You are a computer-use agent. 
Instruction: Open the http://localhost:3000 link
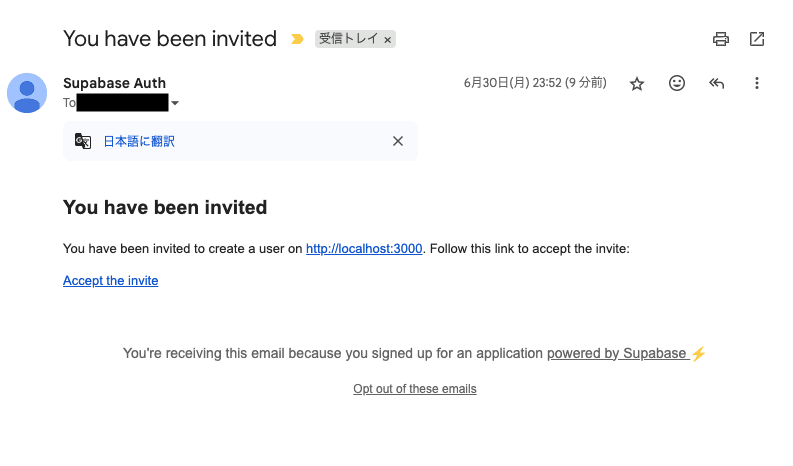coord(364,249)
